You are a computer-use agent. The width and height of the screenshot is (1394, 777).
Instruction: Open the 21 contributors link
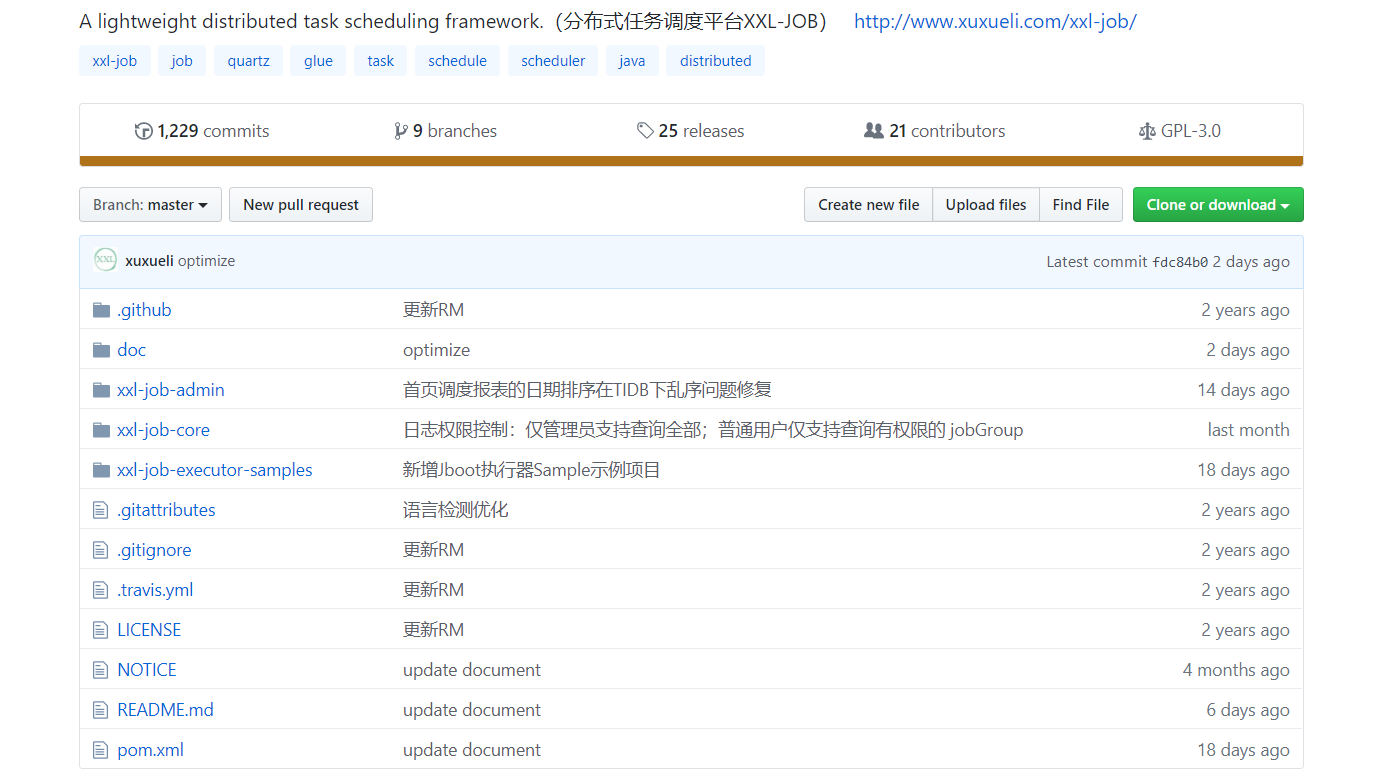935,131
